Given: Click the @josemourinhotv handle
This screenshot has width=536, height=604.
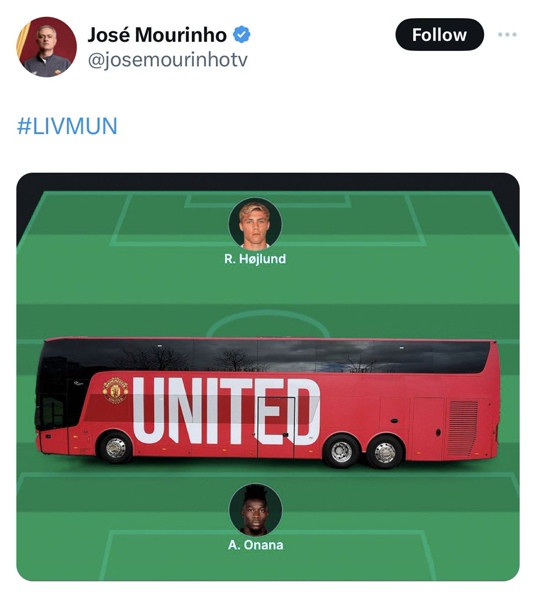Looking at the screenshot, I should (168, 60).
